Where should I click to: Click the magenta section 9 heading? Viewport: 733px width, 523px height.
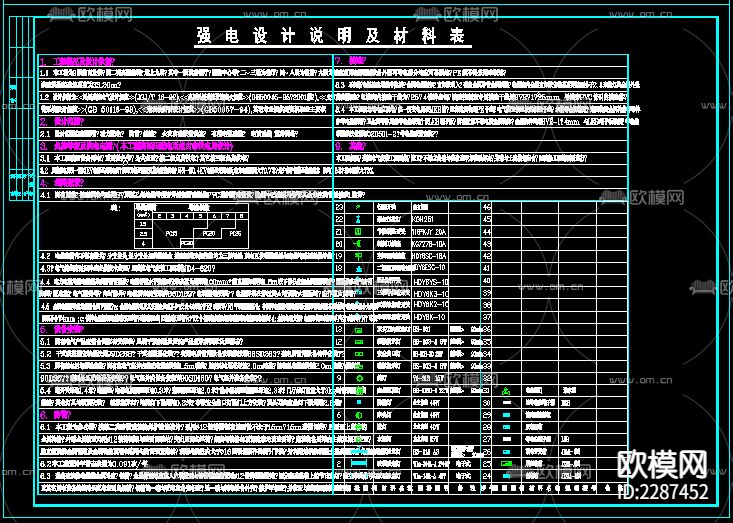pyautogui.click(x=350, y=146)
